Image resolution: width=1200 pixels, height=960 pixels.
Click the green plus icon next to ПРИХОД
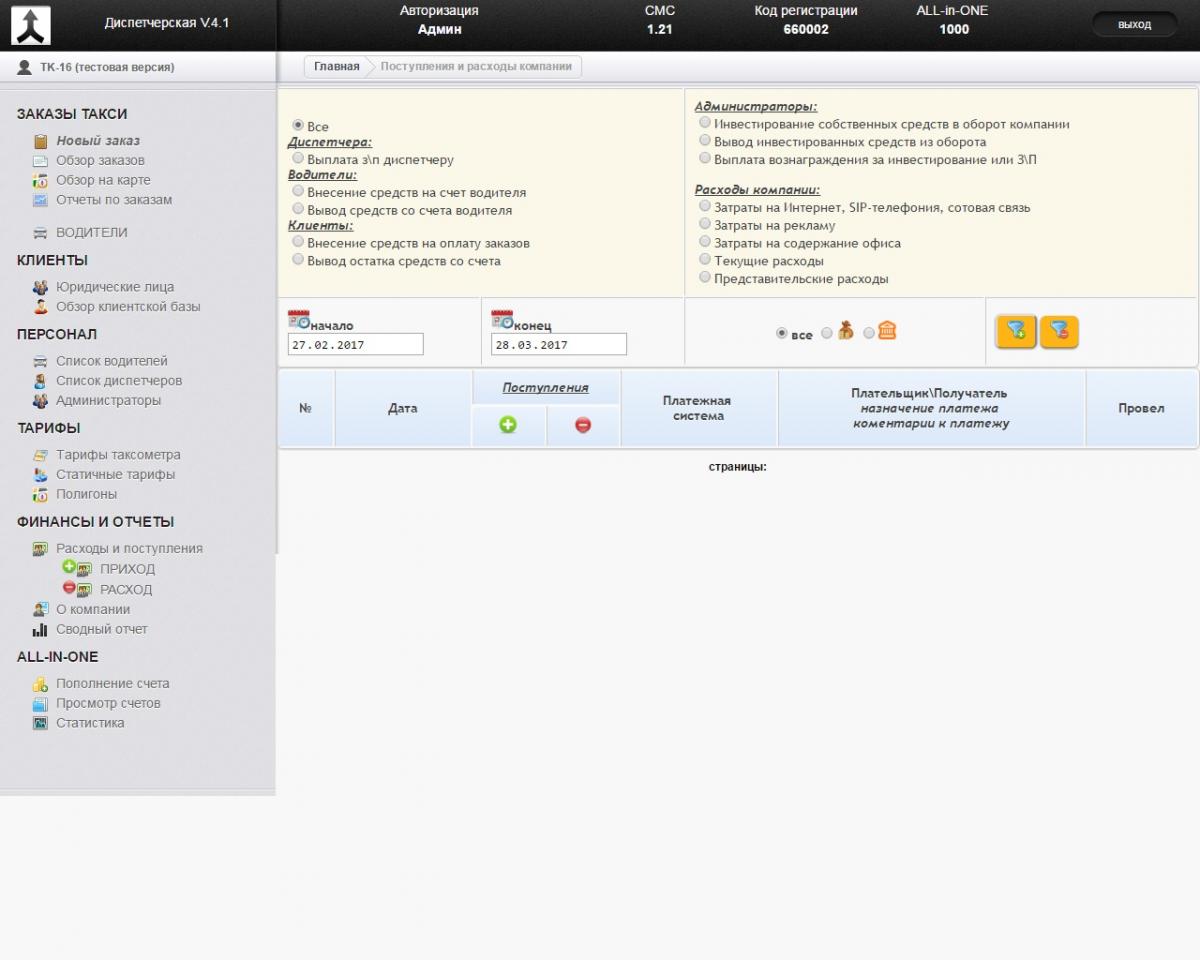pos(69,567)
